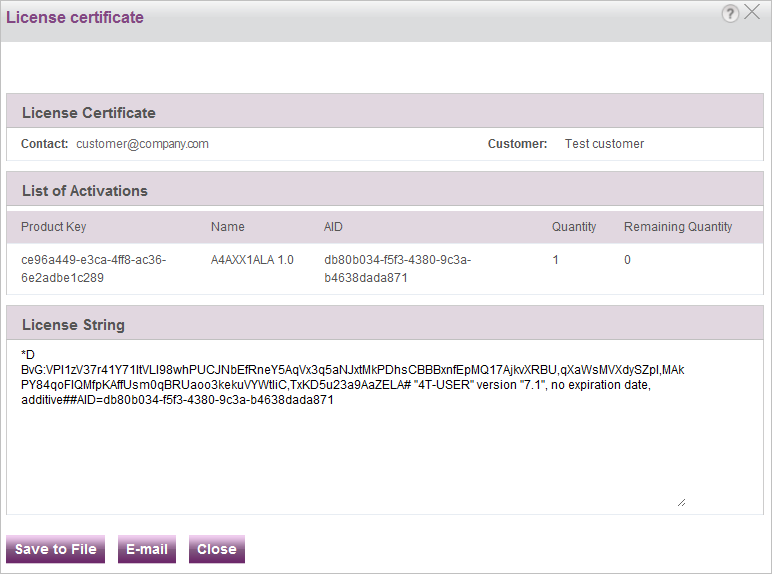Image resolution: width=772 pixels, height=574 pixels.
Task: Select the product key ce96a449-e3ca-4ff8-ac36 cell
Action: pyautogui.click(x=94, y=269)
